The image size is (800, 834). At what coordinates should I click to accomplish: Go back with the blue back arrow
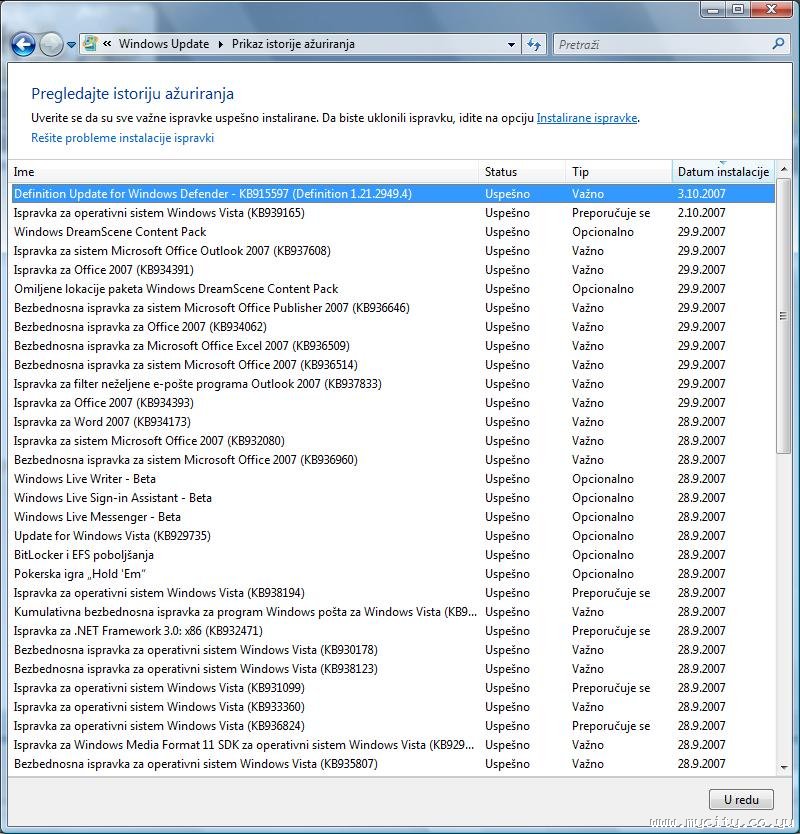pyautogui.click(x=23, y=44)
